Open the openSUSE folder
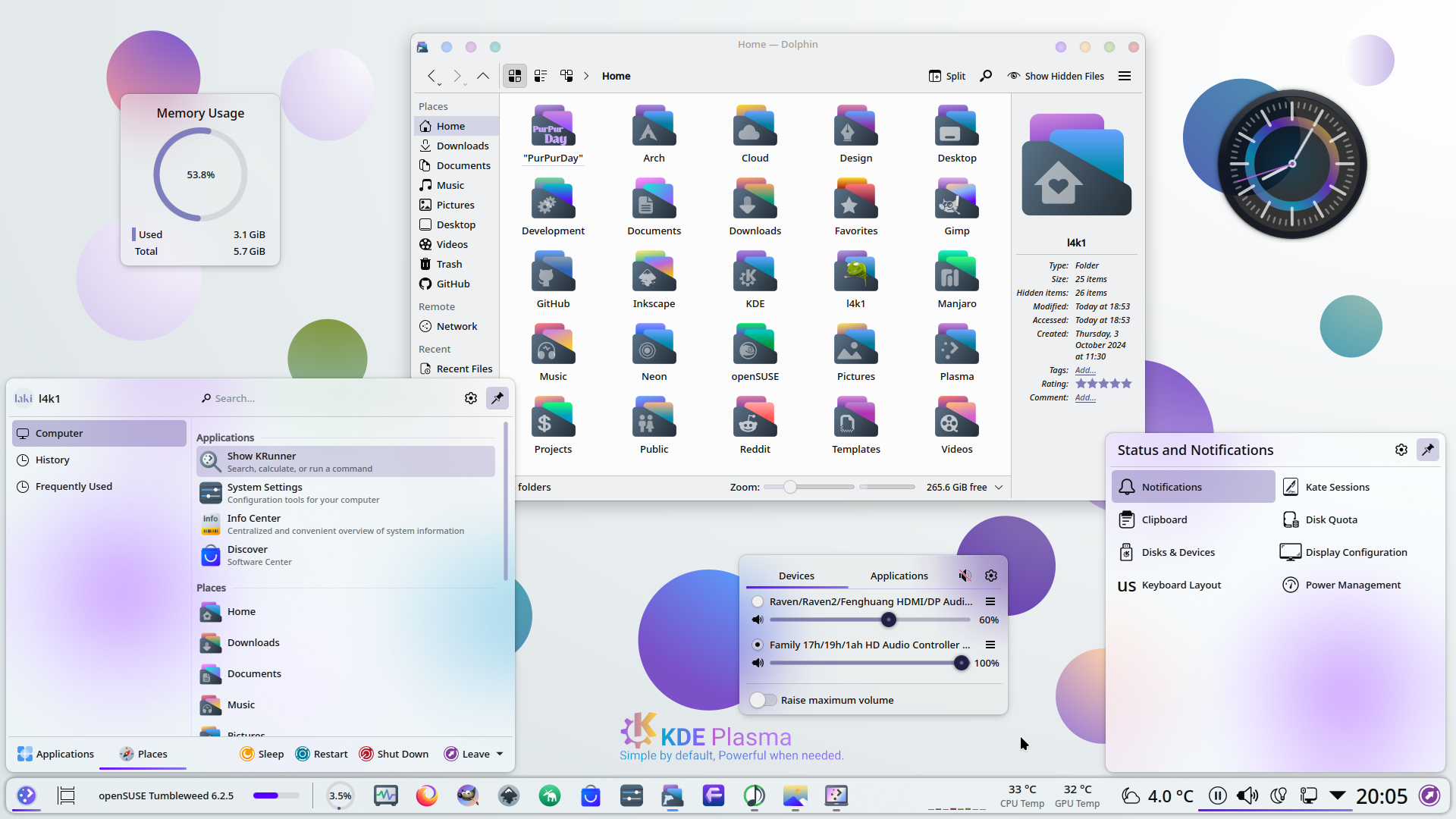This screenshot has height=819, width=1456. click(755, 353)
